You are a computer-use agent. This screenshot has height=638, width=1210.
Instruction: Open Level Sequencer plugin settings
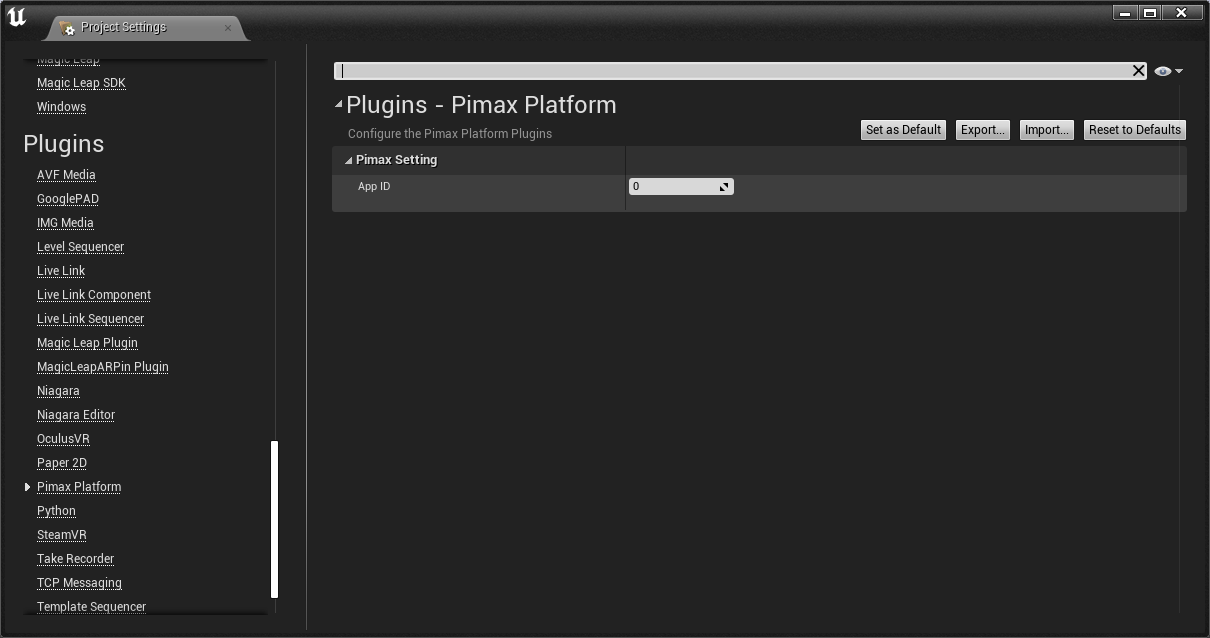(80, 247)
